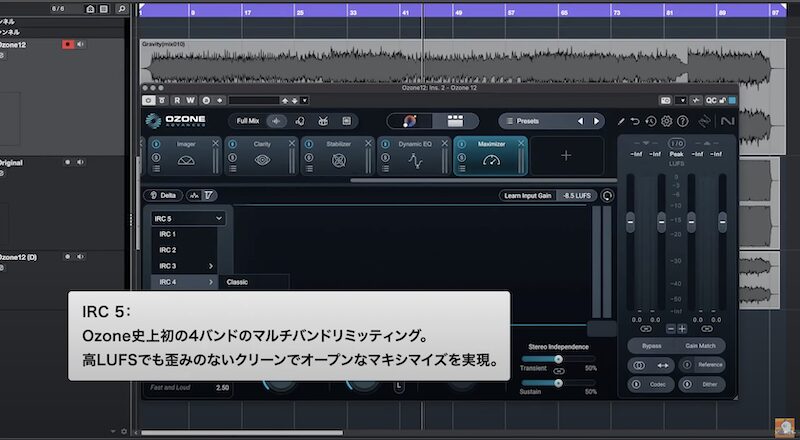Switch to the module chain view

(455, 121)
